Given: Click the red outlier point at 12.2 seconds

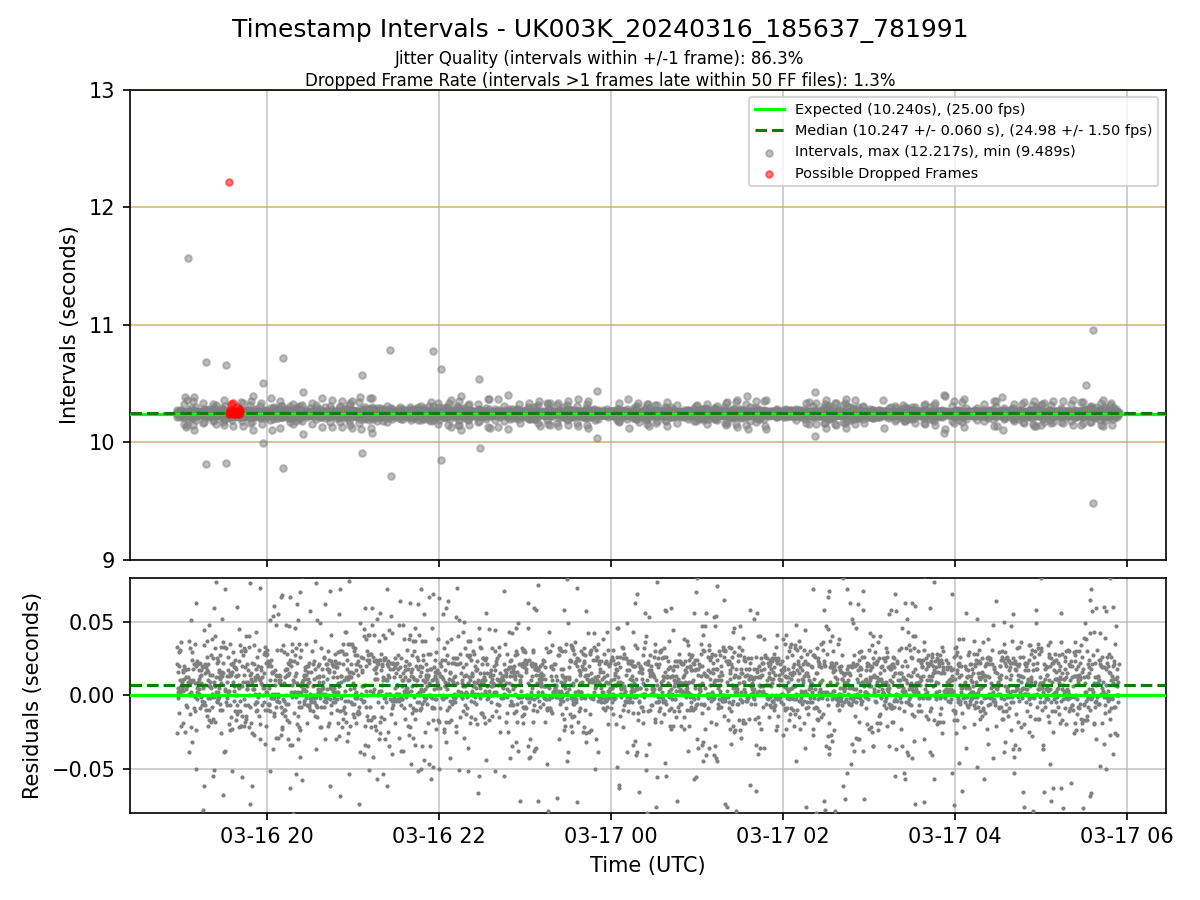Looking at the screenshot, I should tap(229, 182).
